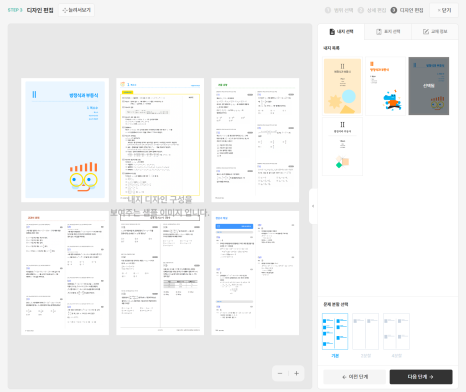Zoom in with the plus icon
This screenshot has height=392, width=466.
click(296, 373)
